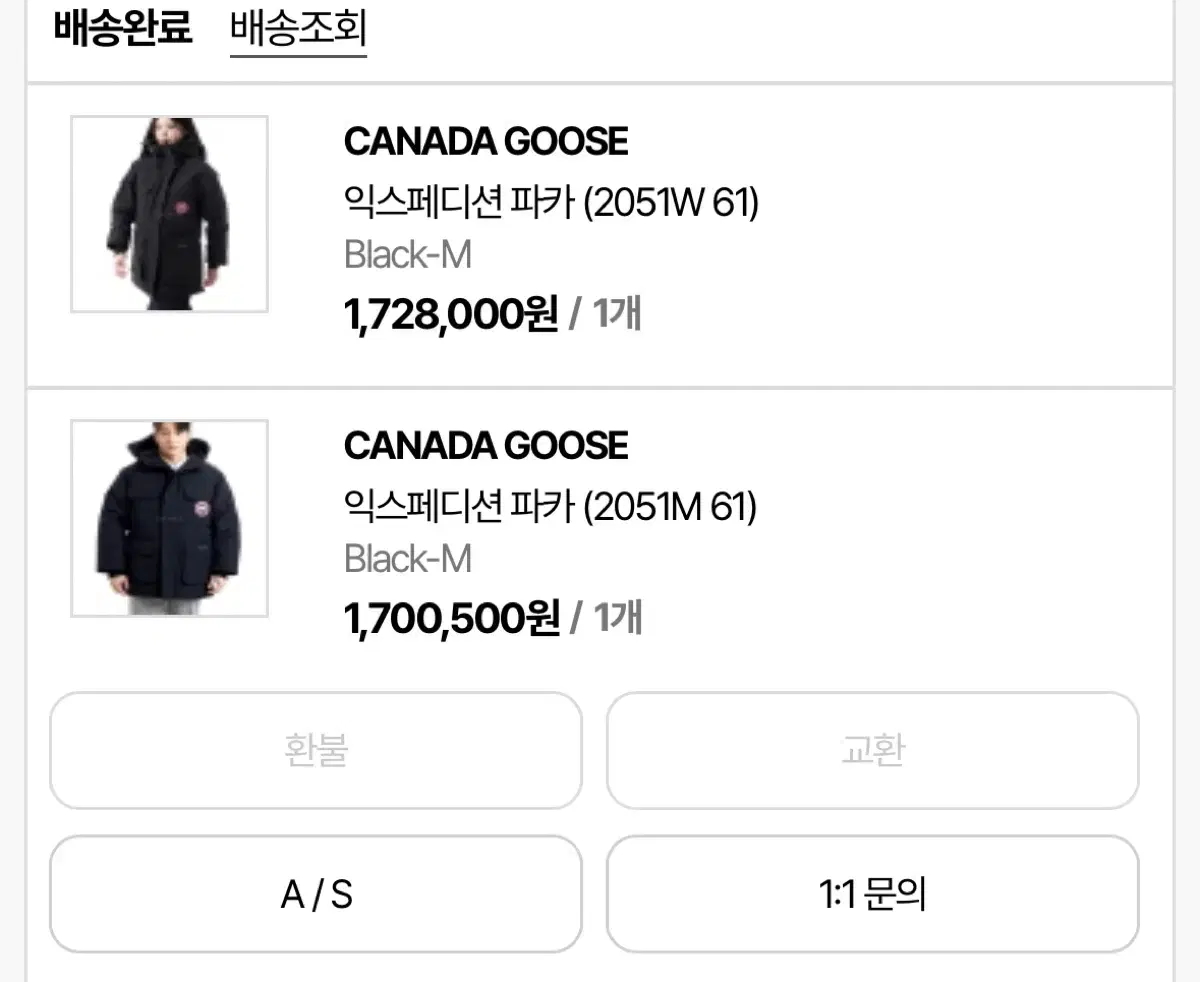Viewport: 1200px width, 982px height.
Task: Click the 1,700,500원 price
Action: (451, 619)
